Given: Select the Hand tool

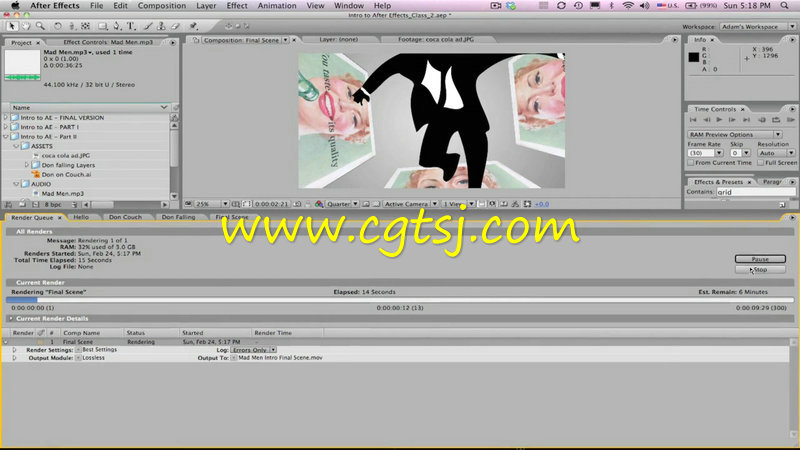Looking at the screenshot, I should coord(26,26).
